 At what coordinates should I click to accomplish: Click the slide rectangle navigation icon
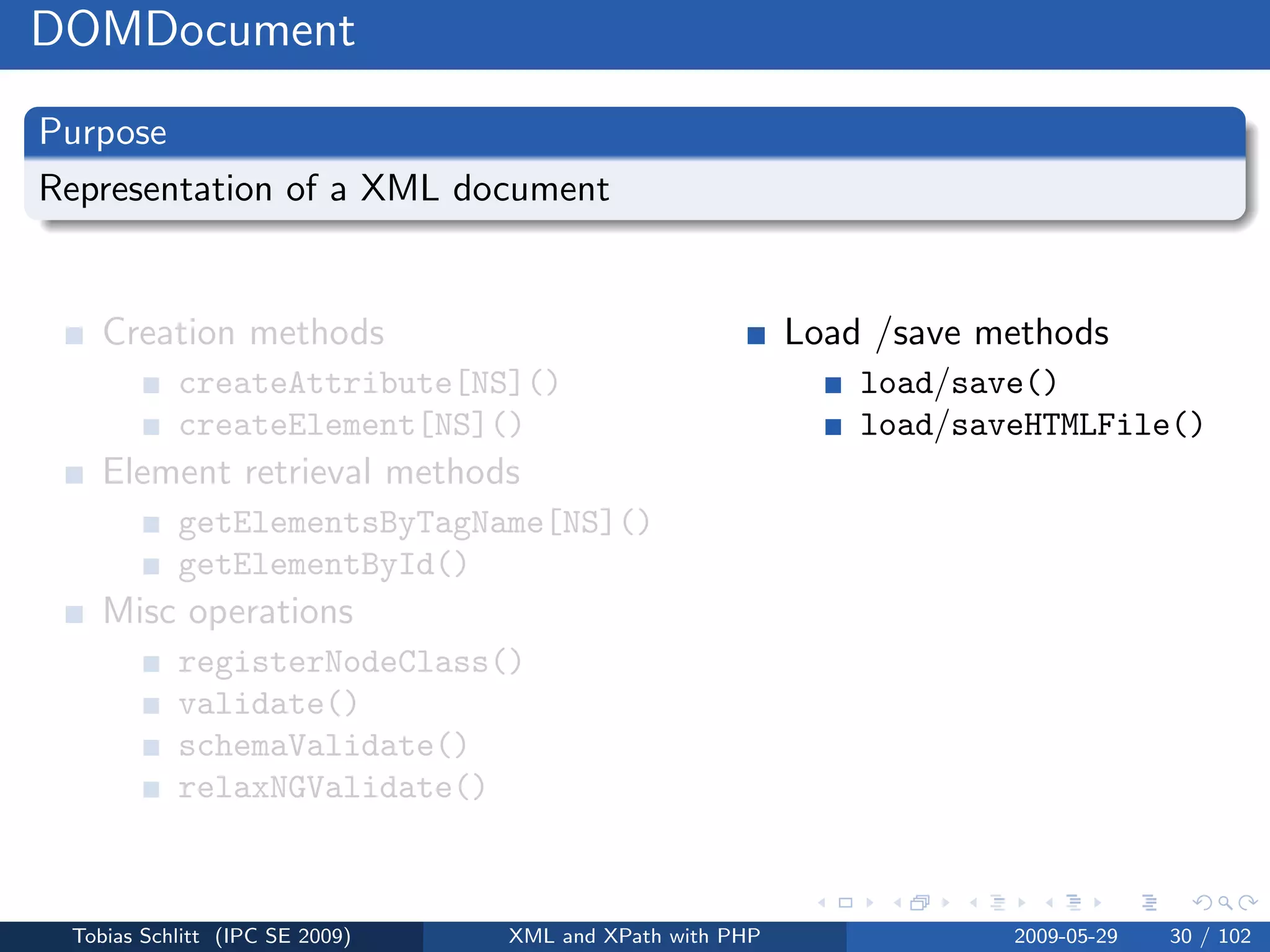point(845,903)
